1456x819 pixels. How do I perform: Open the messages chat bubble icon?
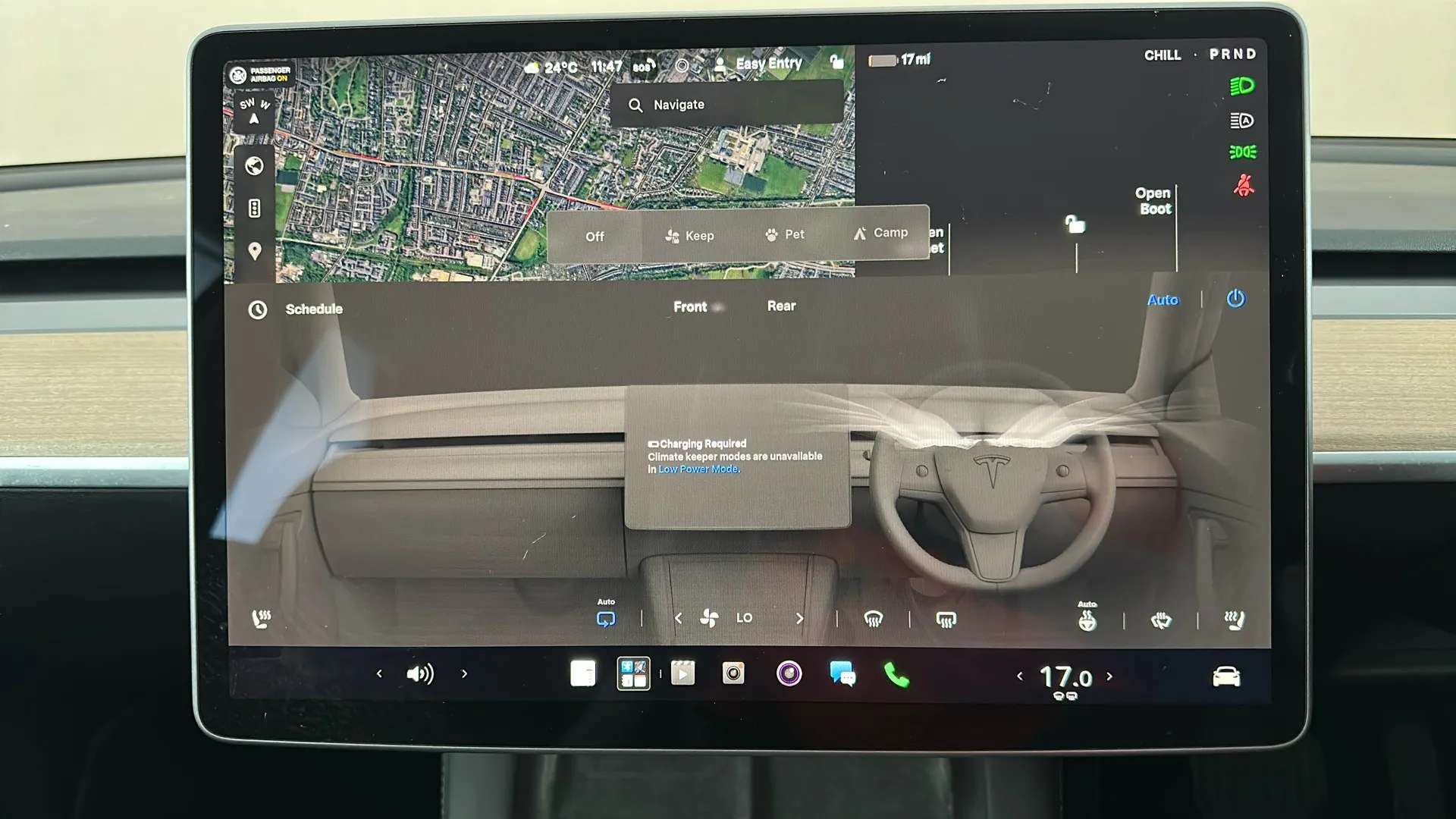pos(843,673)
